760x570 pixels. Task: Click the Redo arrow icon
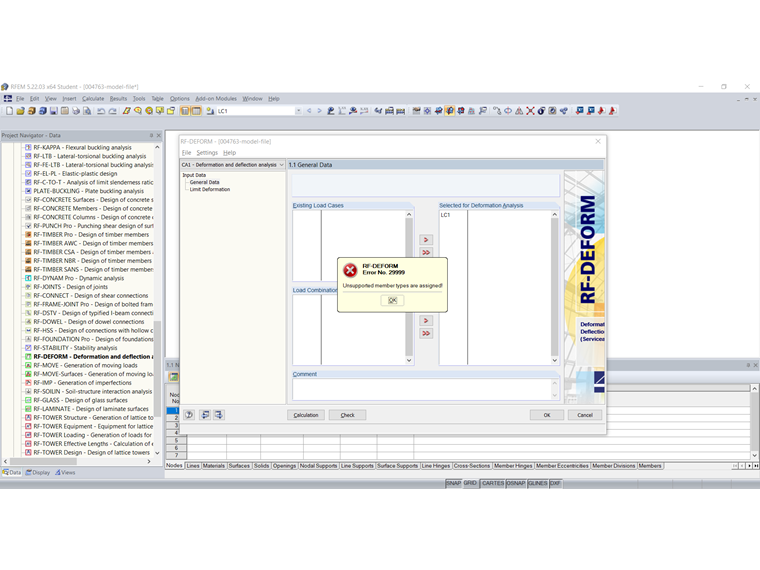tap(112, 111)
